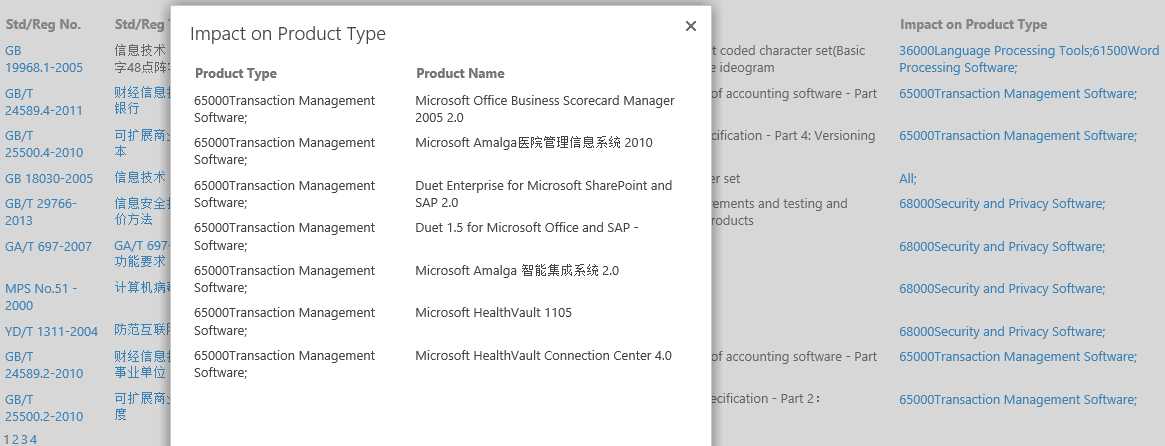The image size is (1165, 446).
Task: Open Security and Privacy link for GB/T 29766-2013
Action: click(x=1002, y=204)
